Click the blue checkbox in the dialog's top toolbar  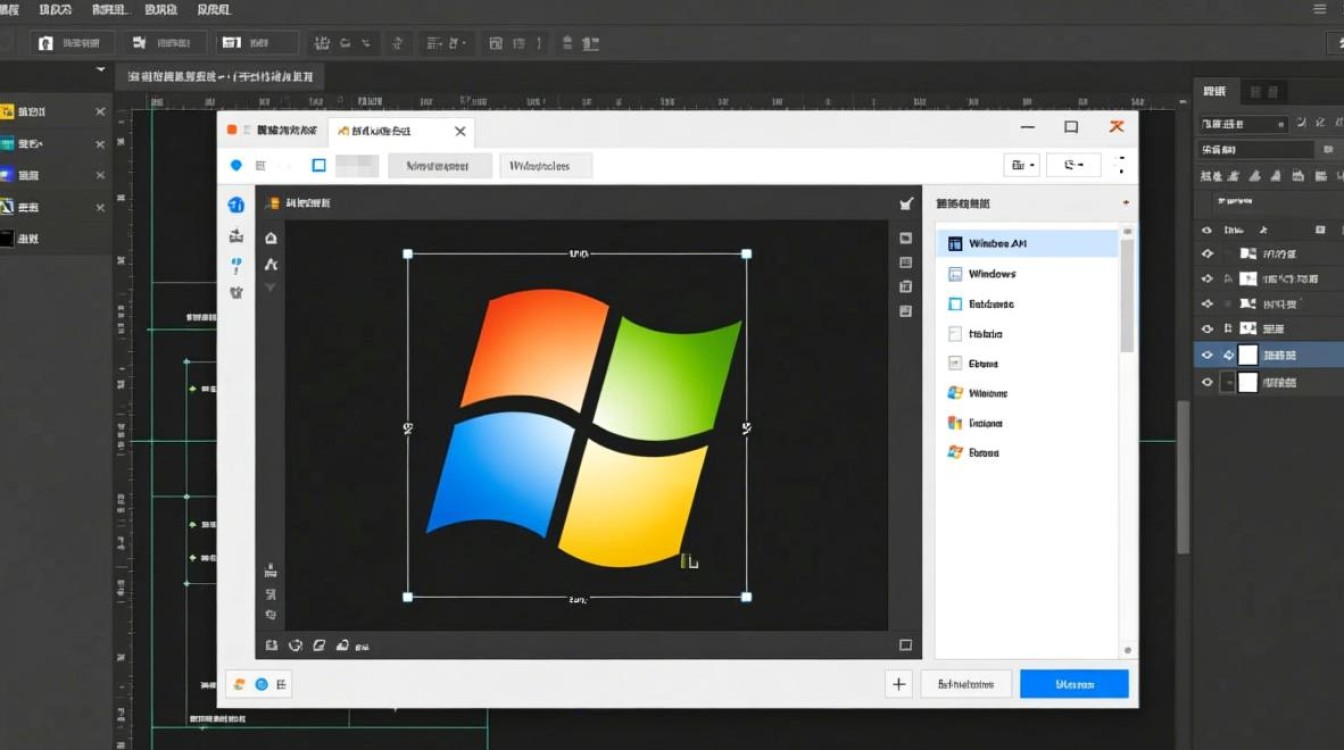(318, 164)
